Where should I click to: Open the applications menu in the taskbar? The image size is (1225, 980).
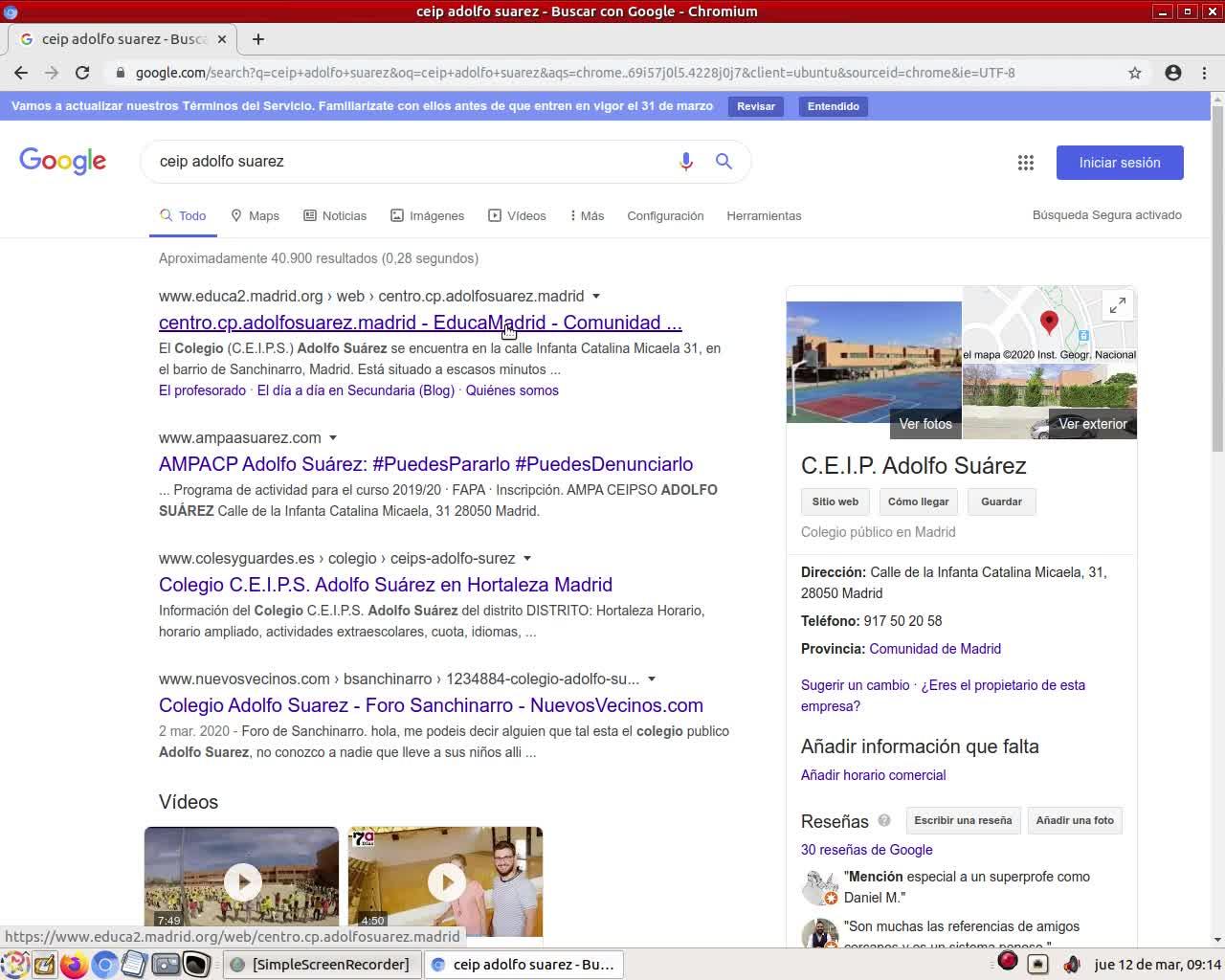coord(13,965)
